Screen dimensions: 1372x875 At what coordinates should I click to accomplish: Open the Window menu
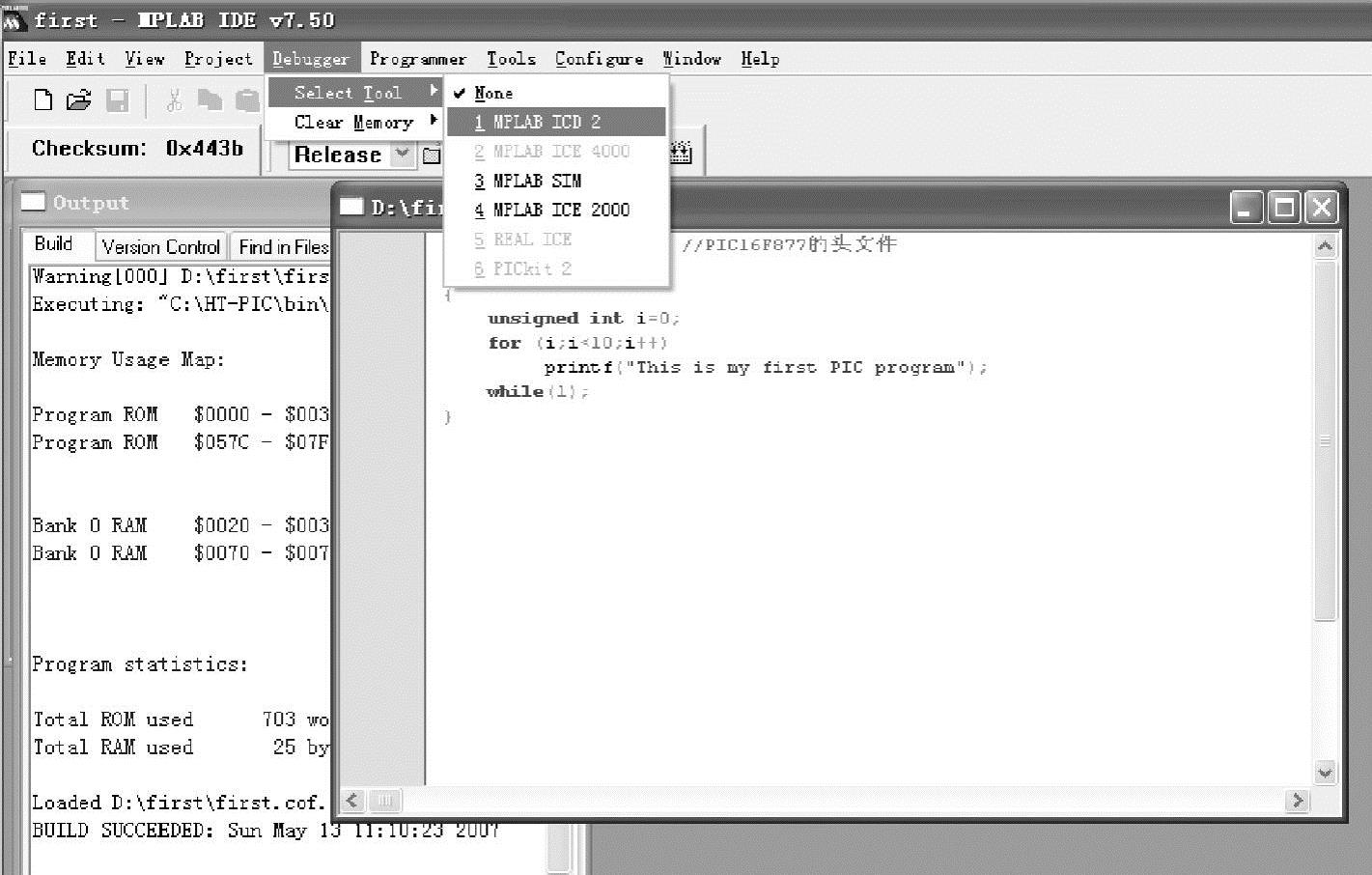[692, 59]
